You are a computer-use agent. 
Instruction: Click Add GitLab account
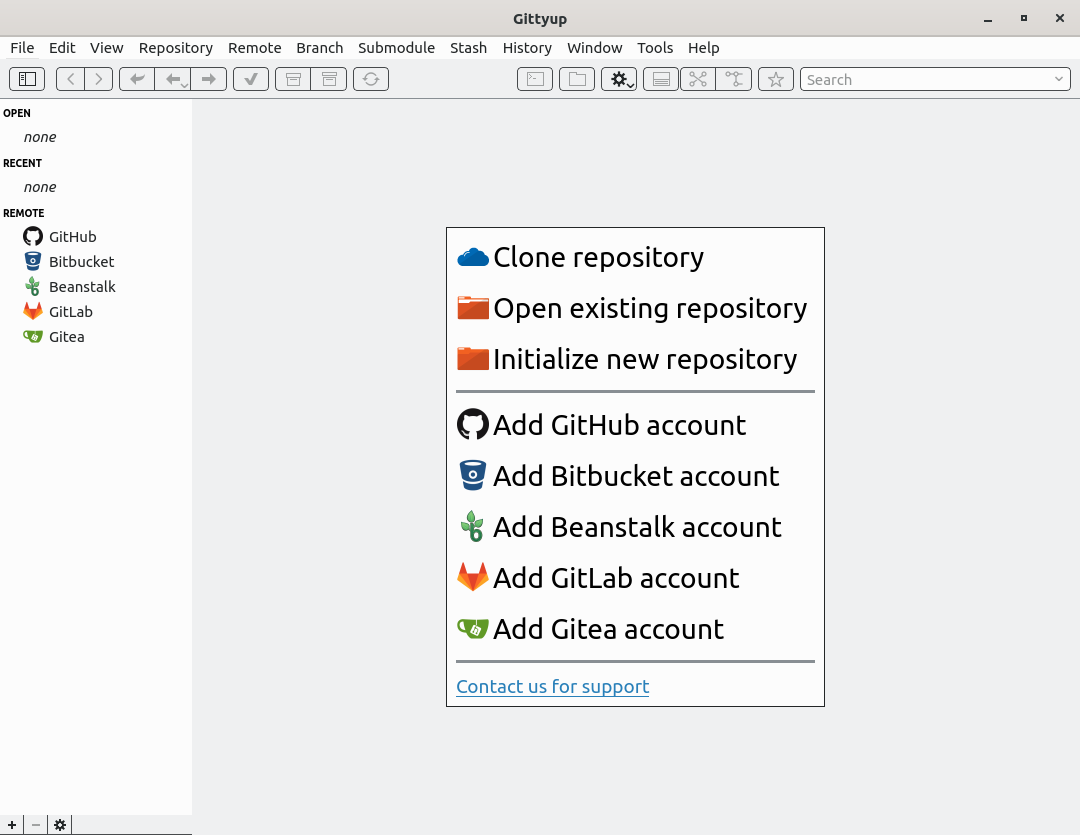(x=598, y=578)
